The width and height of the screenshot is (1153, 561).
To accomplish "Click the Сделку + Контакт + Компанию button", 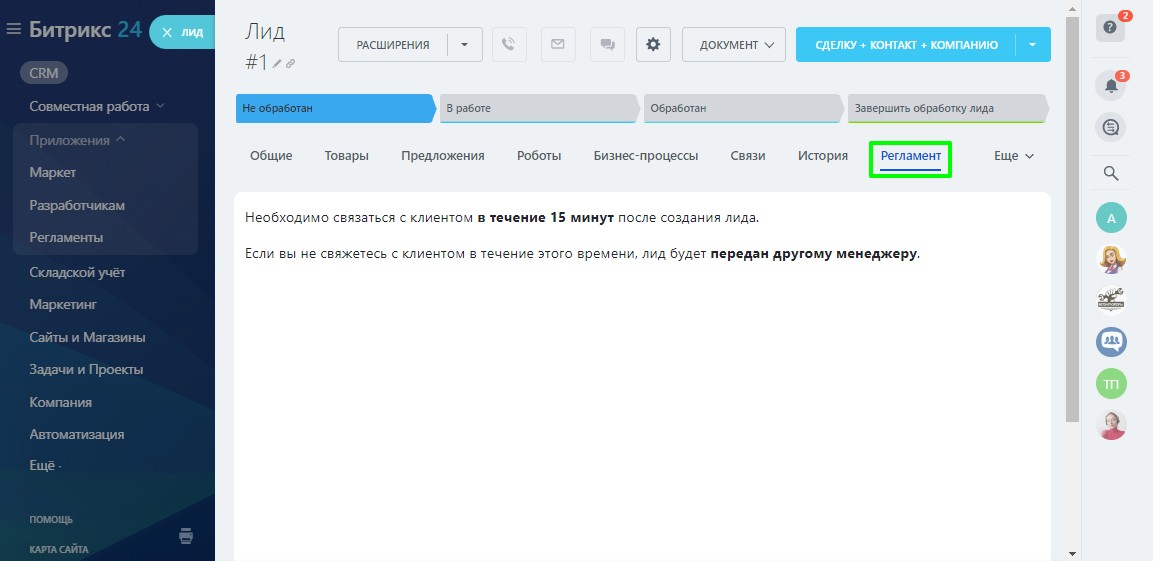I will coord(906,44).
